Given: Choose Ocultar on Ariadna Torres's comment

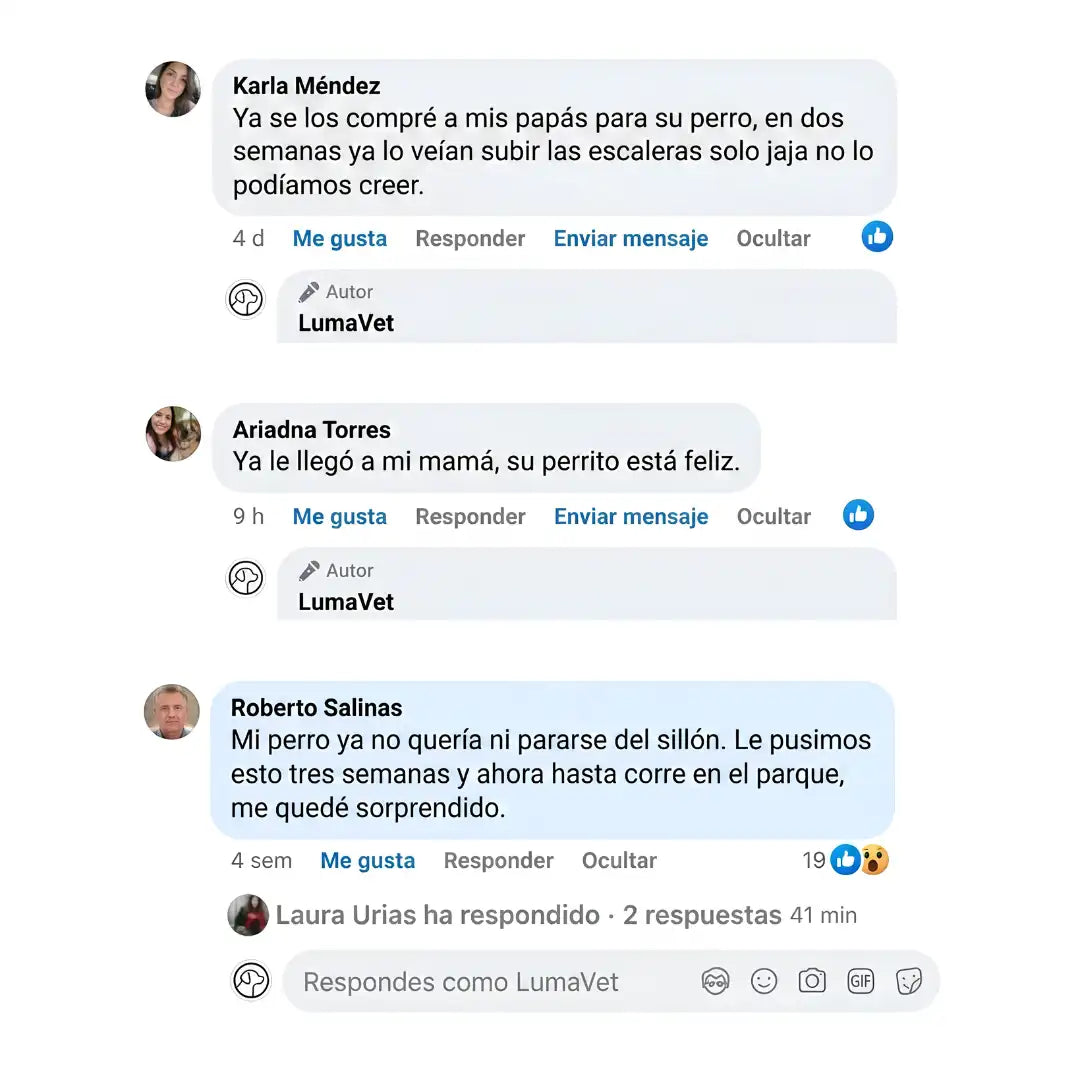Looking at the screenshot, I should click(773, 517).
